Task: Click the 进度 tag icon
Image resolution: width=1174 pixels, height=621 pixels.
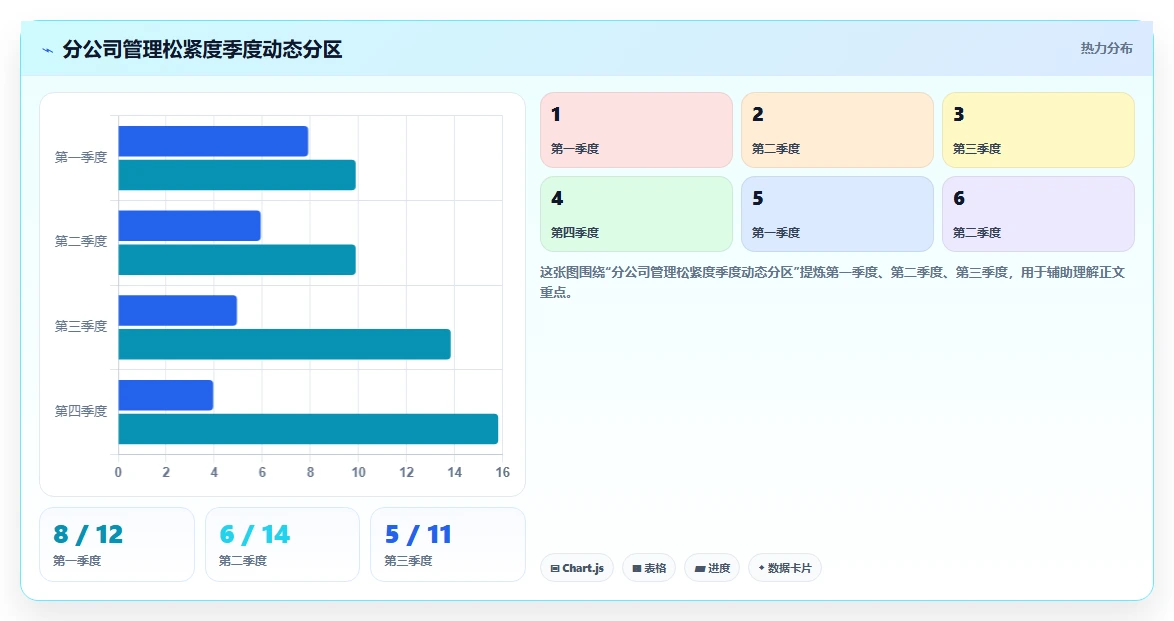Action: 699,569
